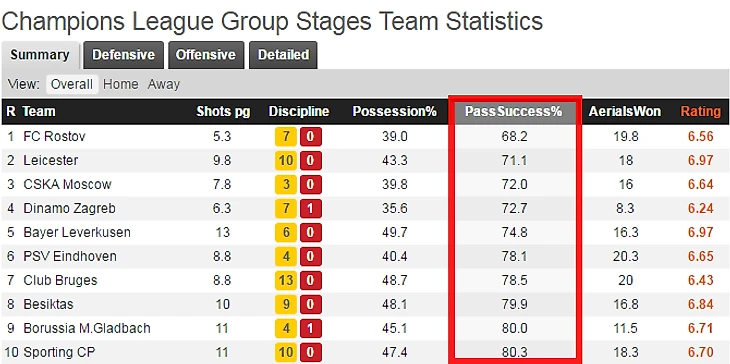Sort by PassSuccess% column header
The height and width of the screenshot is (364, 730).
pos(514,112)
